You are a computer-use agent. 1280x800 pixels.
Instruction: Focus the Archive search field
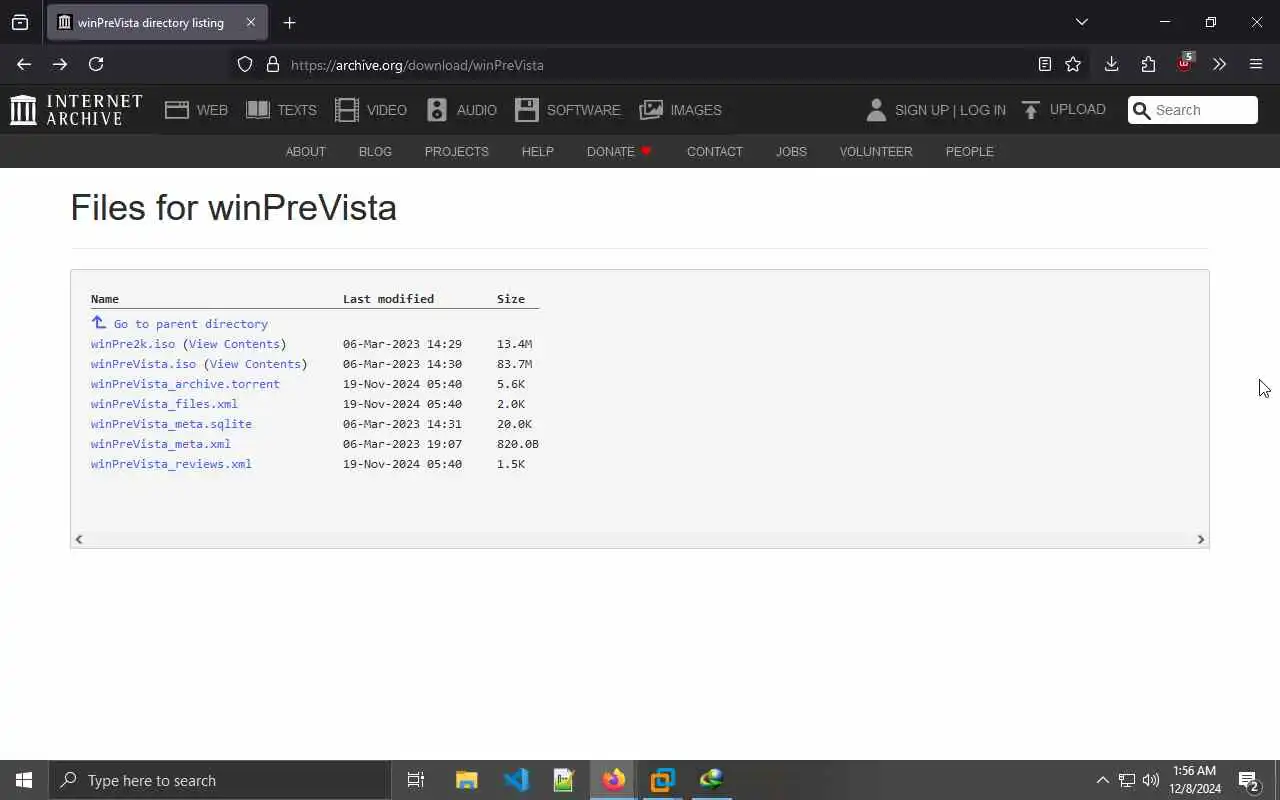coord(1193,110)
